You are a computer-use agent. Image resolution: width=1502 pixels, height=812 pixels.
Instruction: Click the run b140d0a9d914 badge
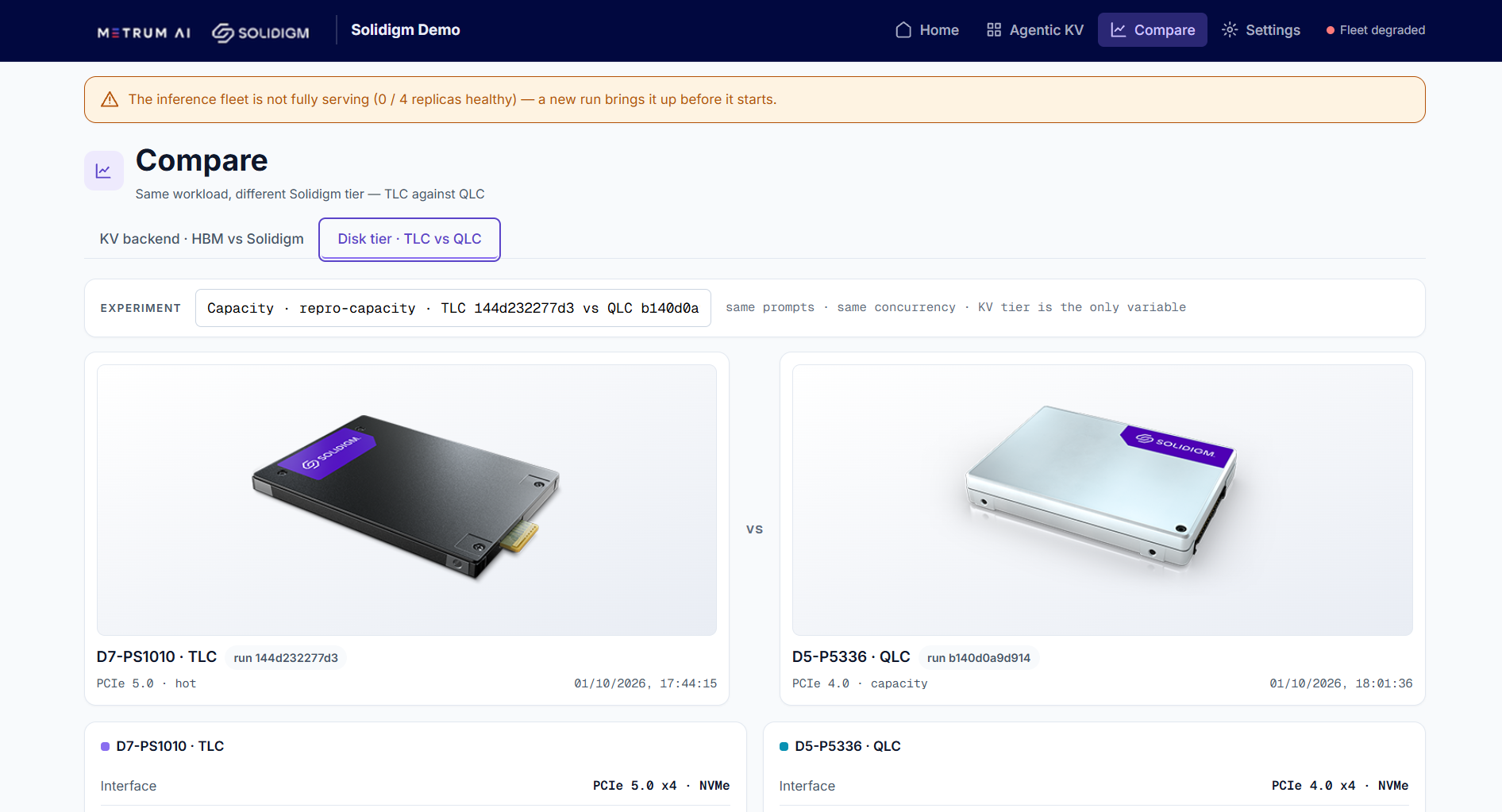point(979,658)
